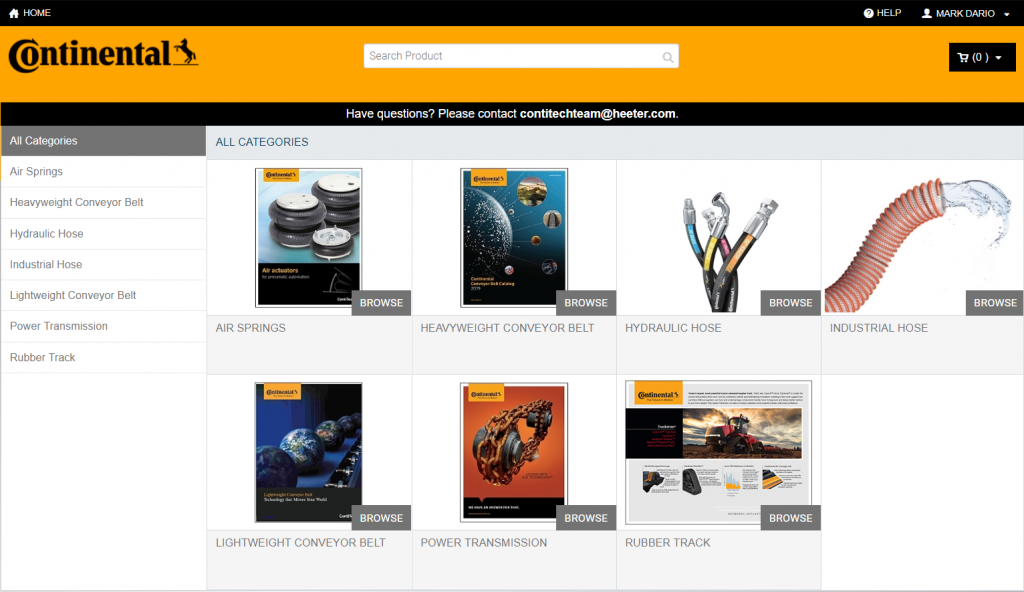Expand the shopping cart dropdown
This screenshot has width=1024, height=592.
click(981, 57)
